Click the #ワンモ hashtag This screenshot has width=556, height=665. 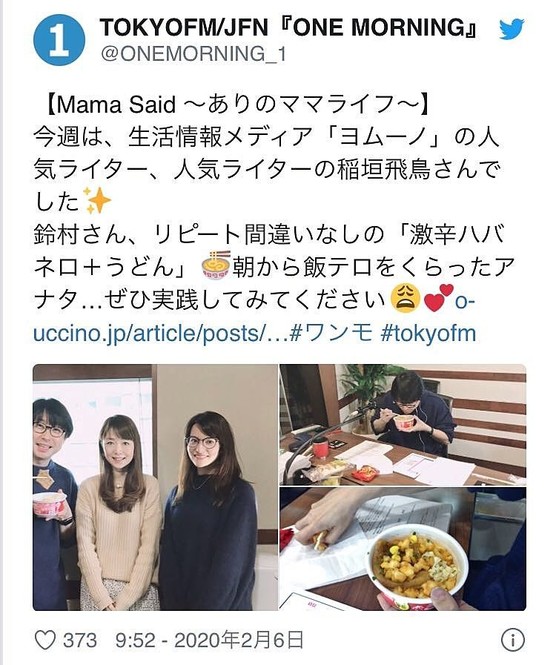pos(331,333)
